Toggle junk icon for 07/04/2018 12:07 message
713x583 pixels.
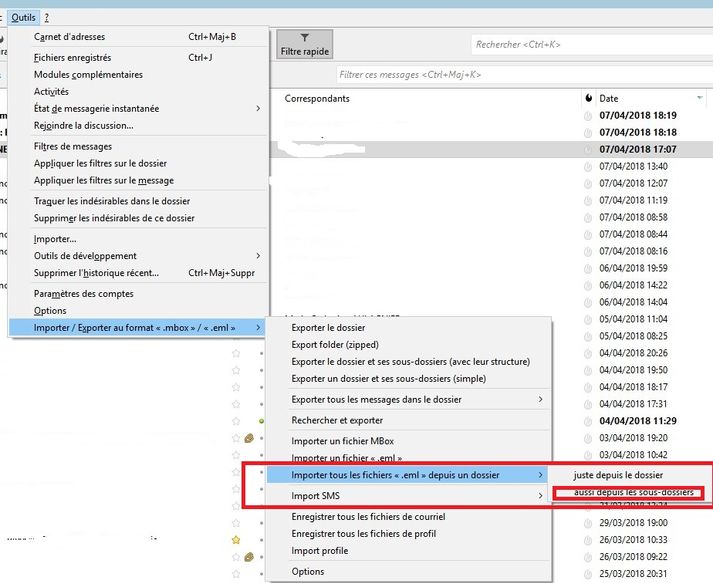587,184
